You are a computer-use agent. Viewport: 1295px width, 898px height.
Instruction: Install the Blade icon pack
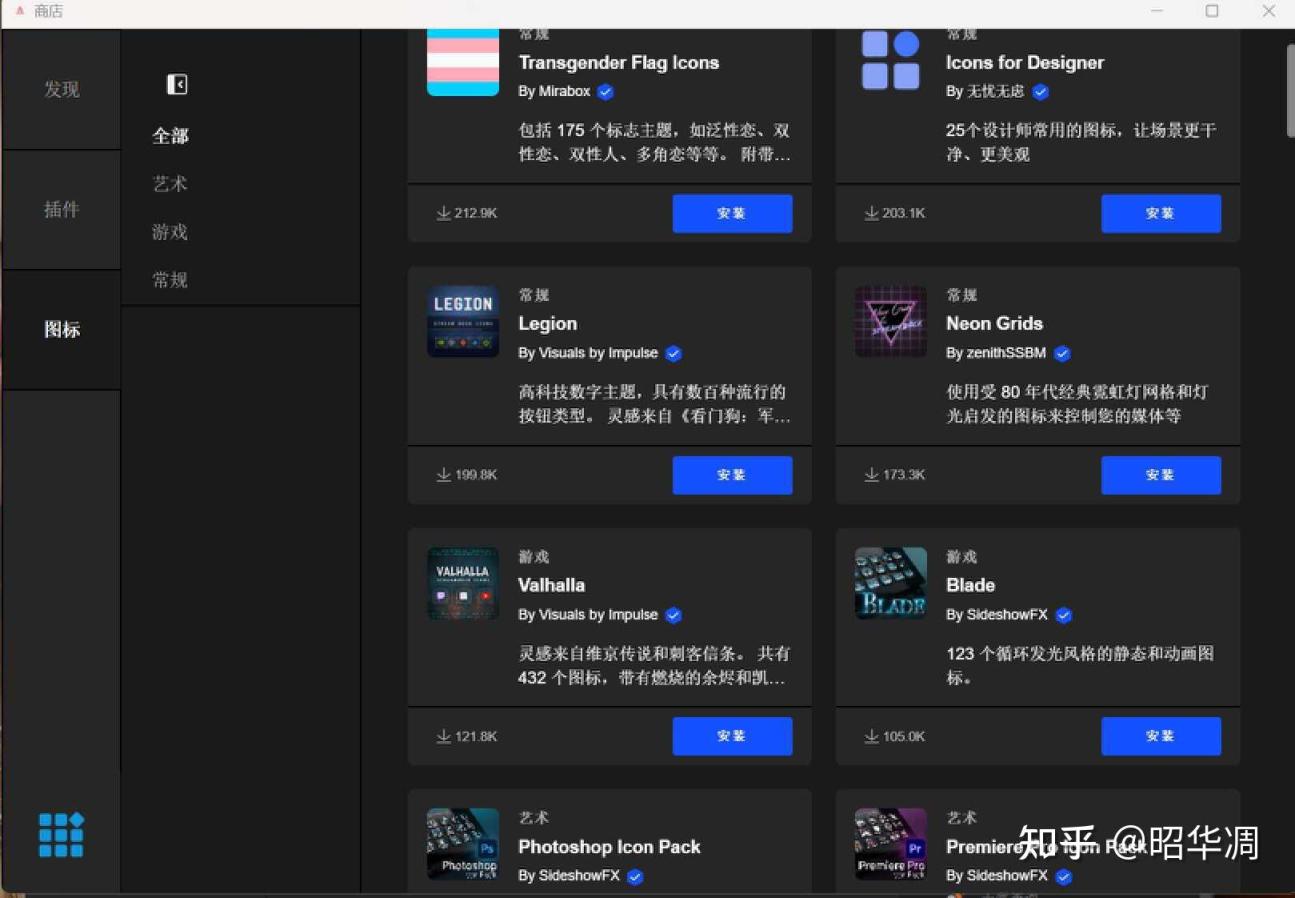[1161, 736]
